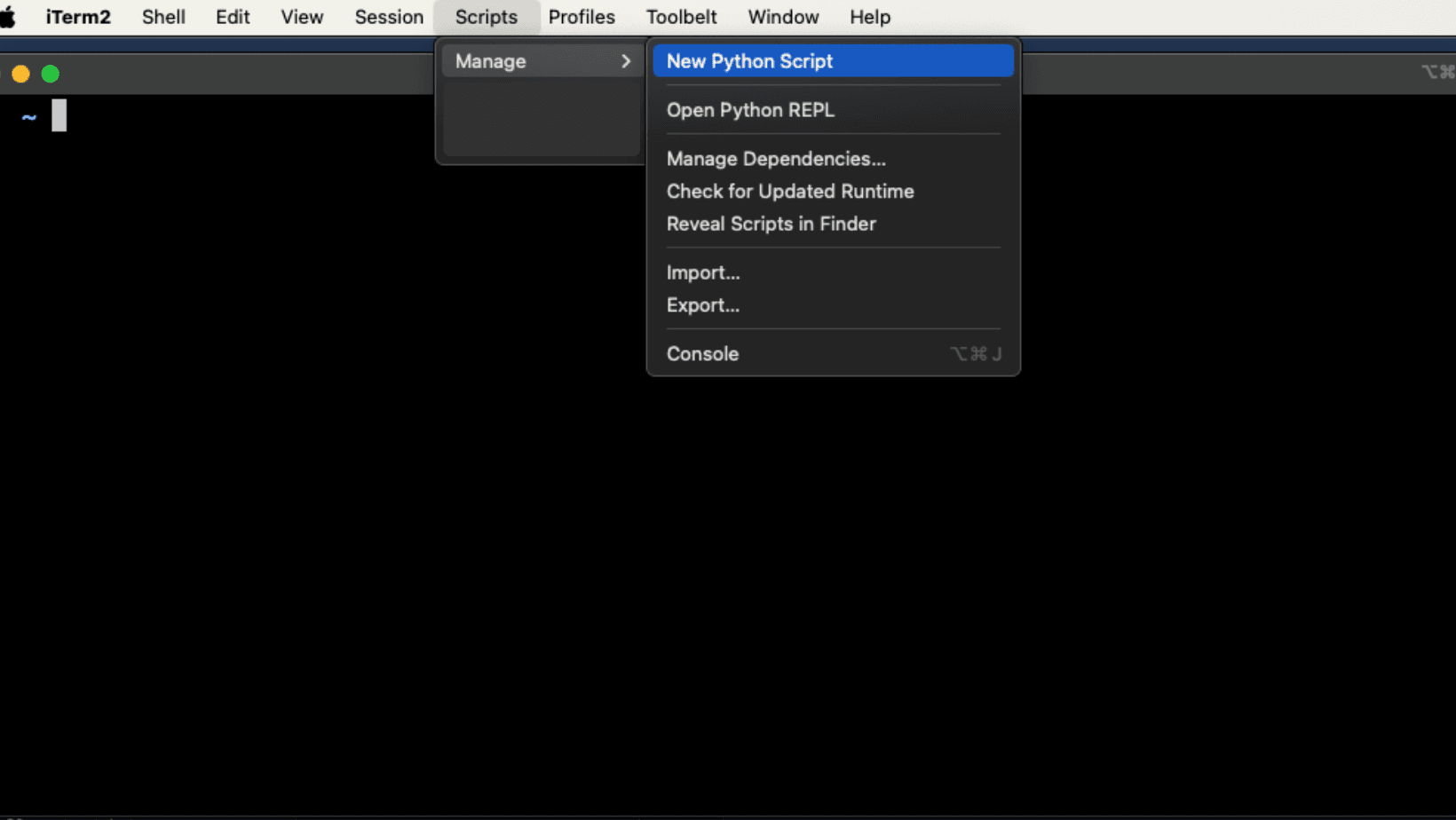Expand the Manage submenu chevron arrow
Screen dimensions: 1456x820
pos(626,61)
